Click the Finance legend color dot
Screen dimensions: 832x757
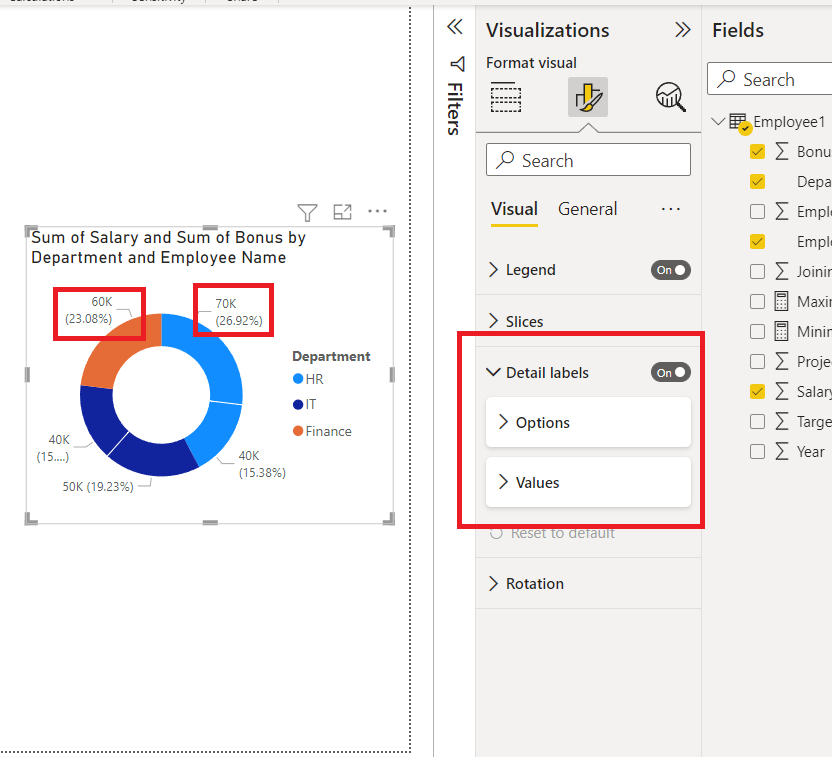point(298,431)
